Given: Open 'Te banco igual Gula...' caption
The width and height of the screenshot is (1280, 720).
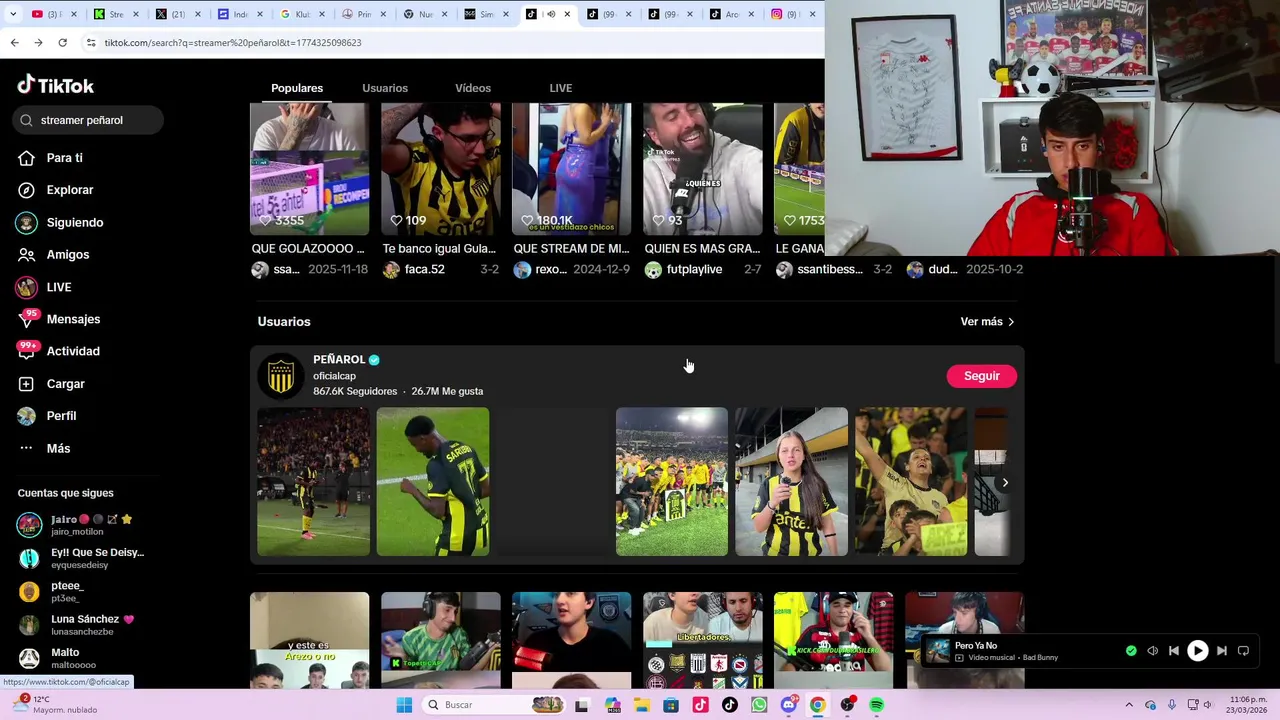Looking at the screenshot, I should point(439,249).
